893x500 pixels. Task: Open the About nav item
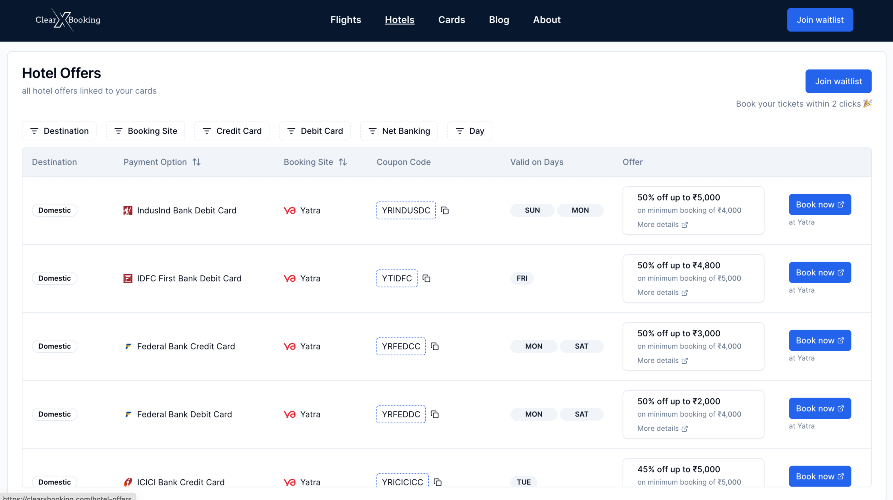(547, 20)
